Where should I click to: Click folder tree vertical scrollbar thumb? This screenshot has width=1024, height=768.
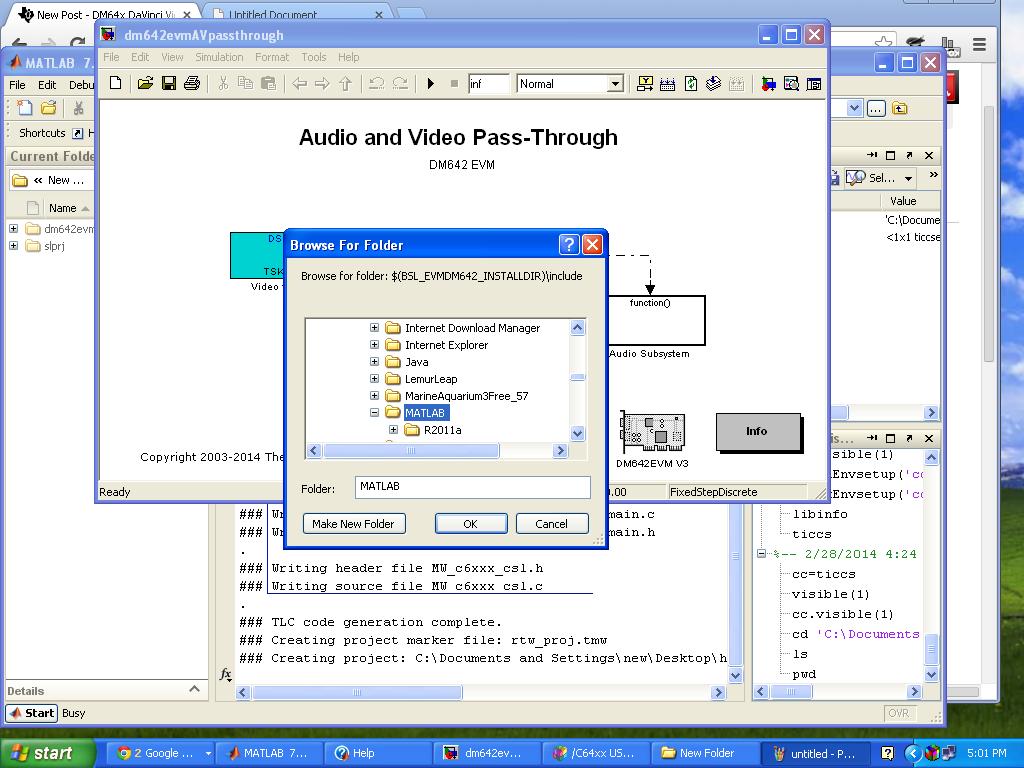click(x=577, y=377)
